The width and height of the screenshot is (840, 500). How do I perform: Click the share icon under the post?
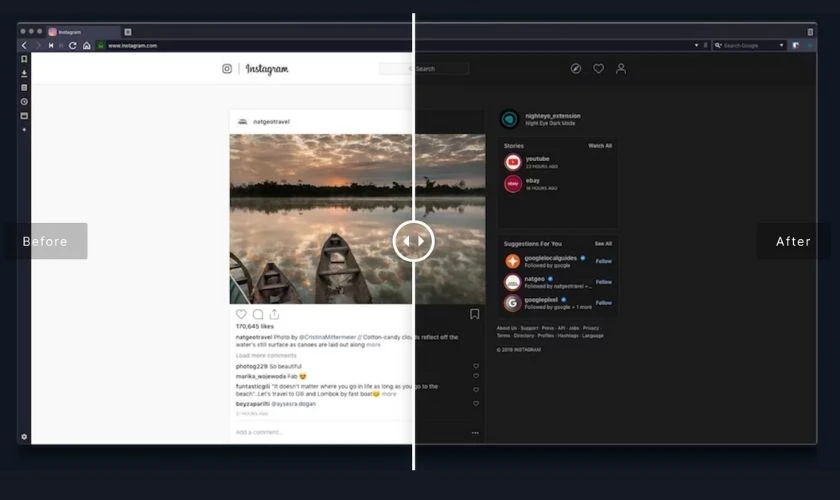pos(274,314)
